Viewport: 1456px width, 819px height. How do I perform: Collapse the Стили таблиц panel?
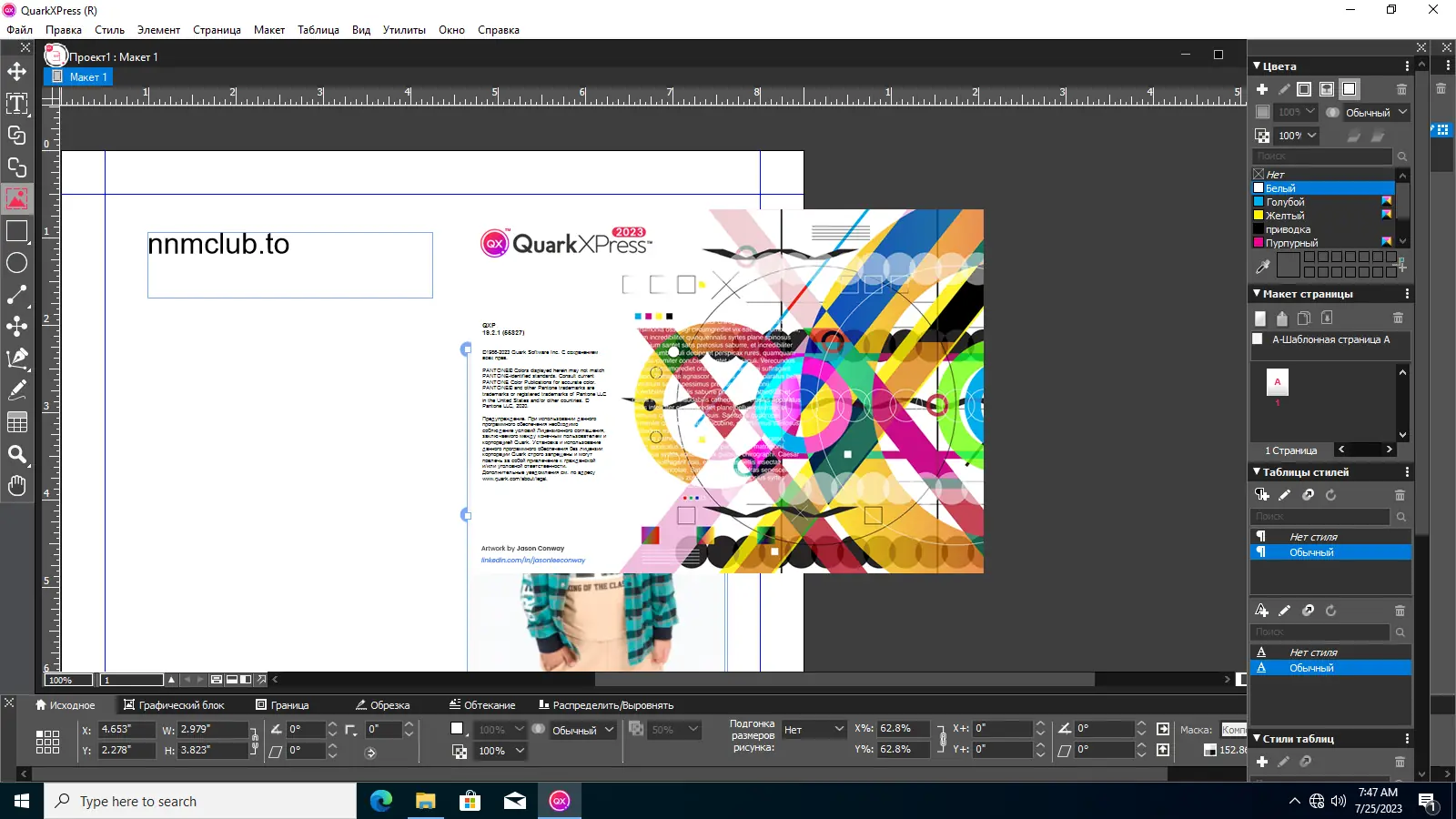[x=1257, y=739]
